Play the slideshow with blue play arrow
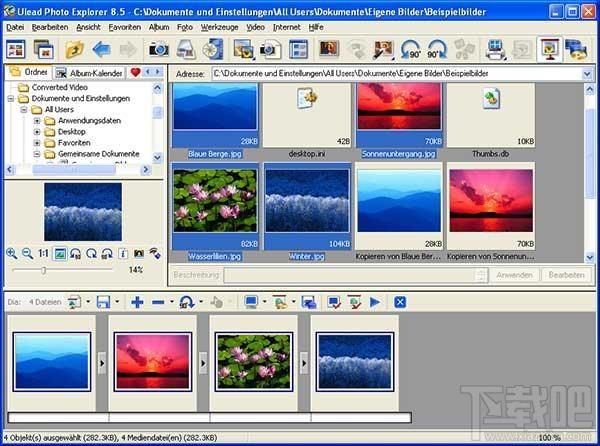This screenshot has width=600, height=446. coord(375,302)
